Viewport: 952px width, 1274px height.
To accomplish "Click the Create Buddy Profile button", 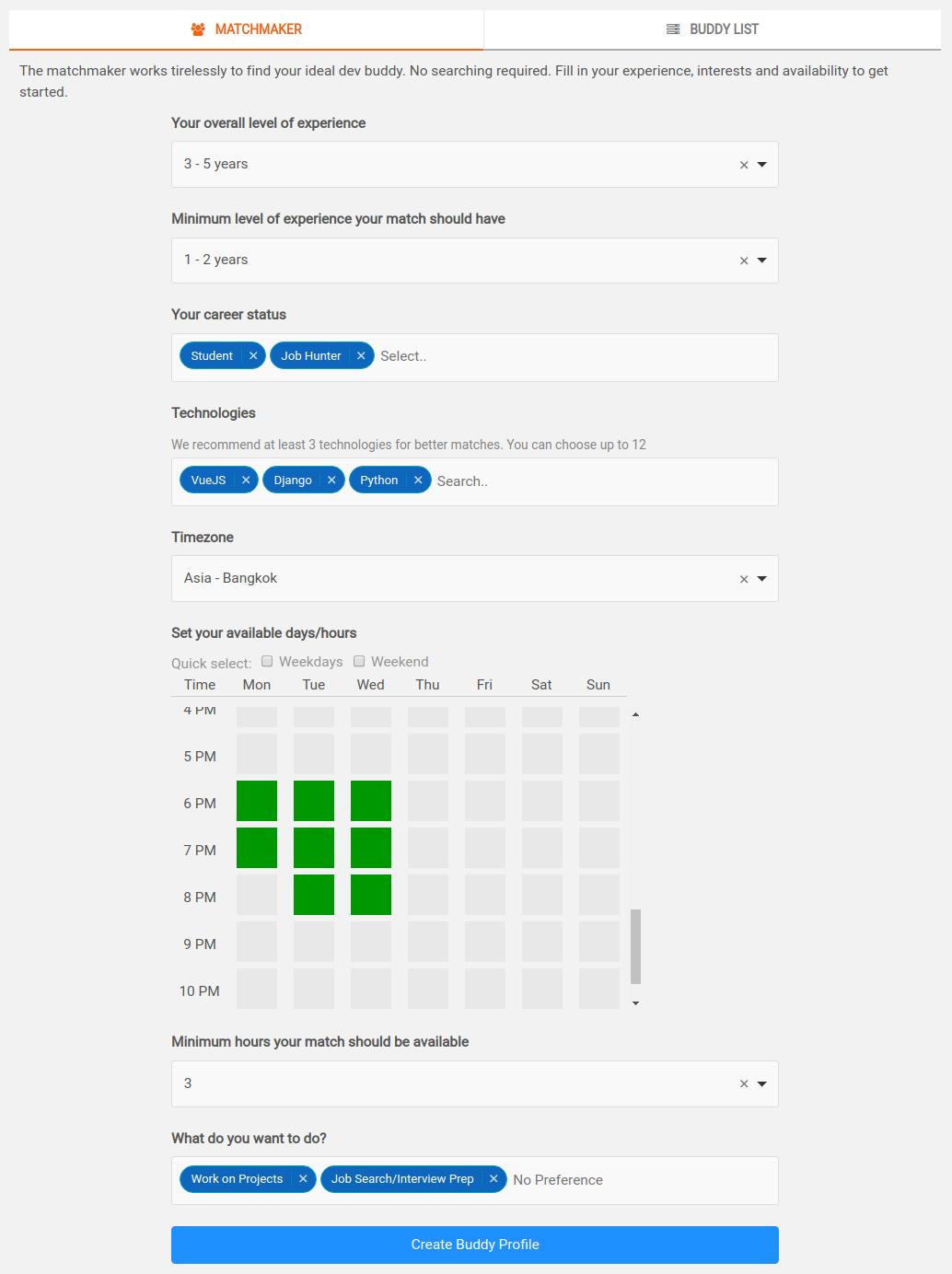I will 475,1245.
